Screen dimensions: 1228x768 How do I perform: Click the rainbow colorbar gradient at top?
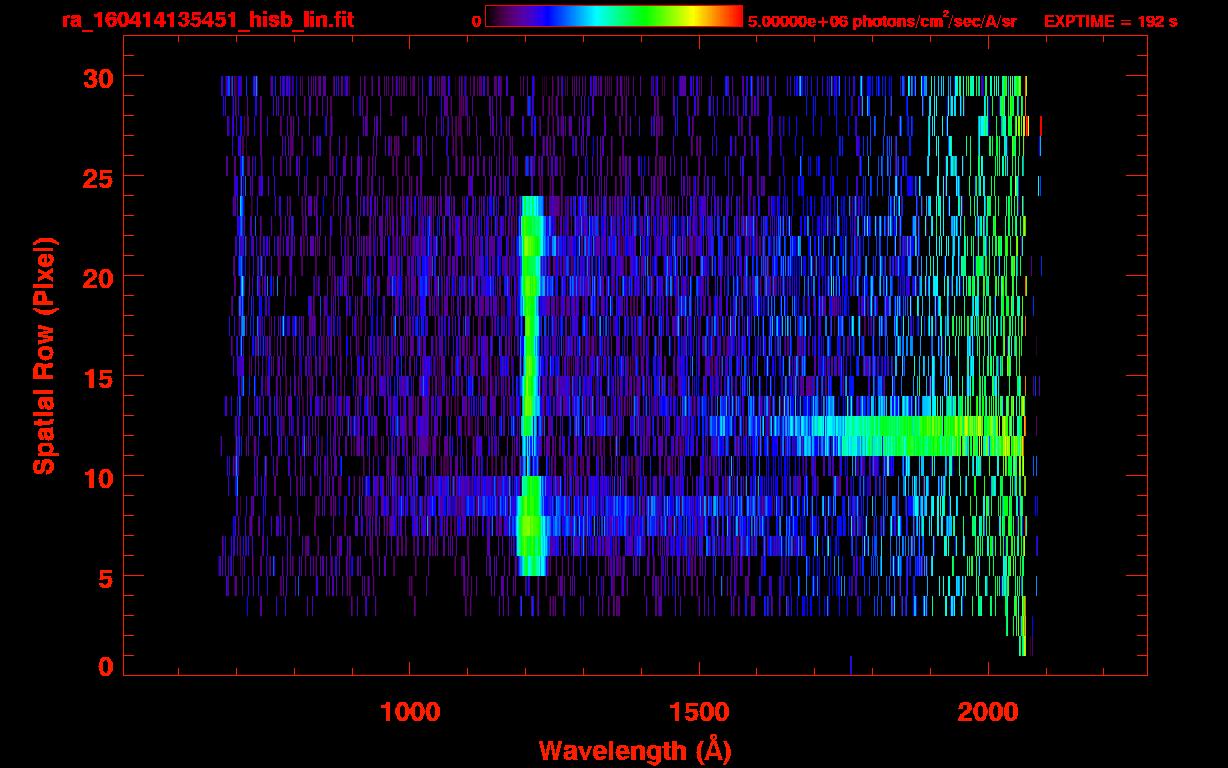pyautogui.click(x=613, y=17)
